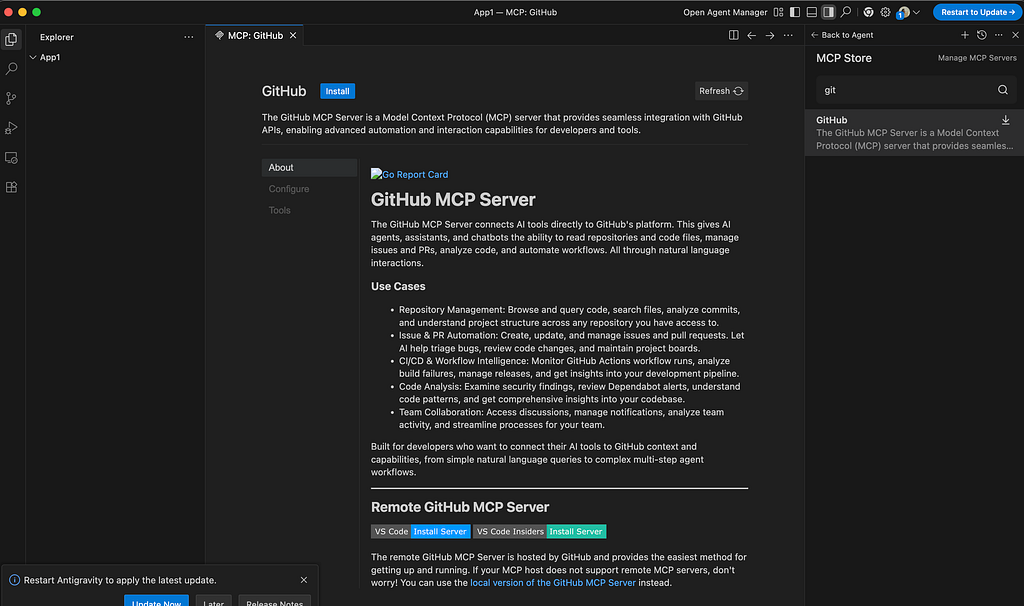Open the Explorer files icon in activity bar
This screenshot has width=1024, height=606.
pyautogui.click(x=11, y=39)
